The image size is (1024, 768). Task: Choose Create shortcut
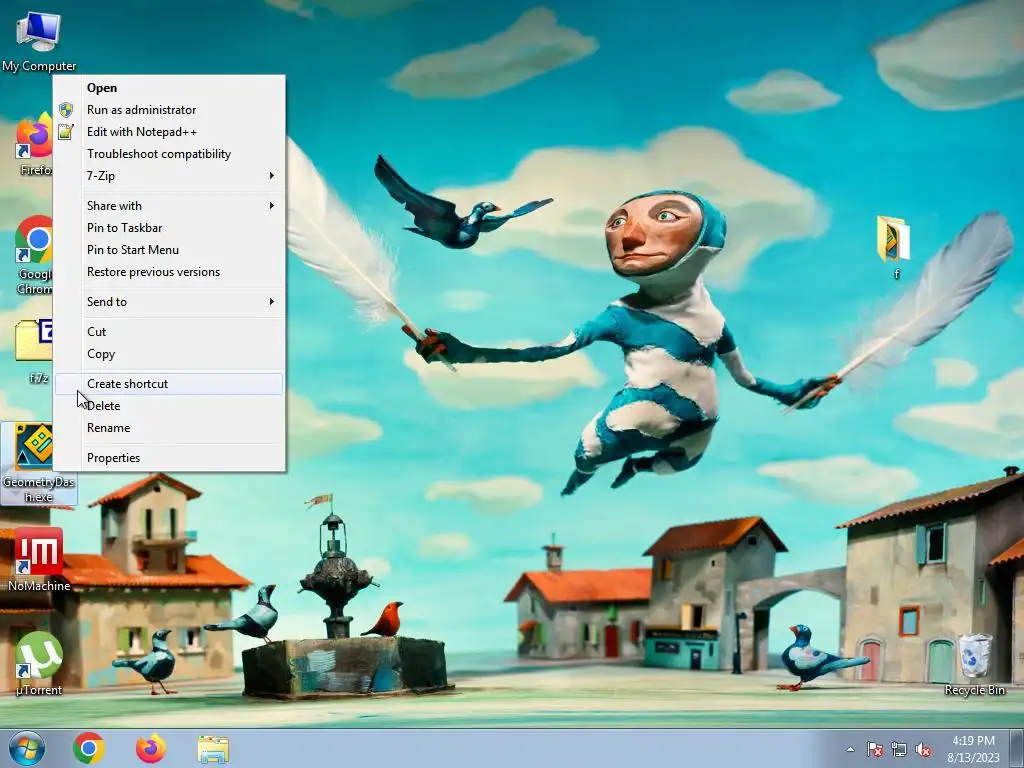point(169,384)
